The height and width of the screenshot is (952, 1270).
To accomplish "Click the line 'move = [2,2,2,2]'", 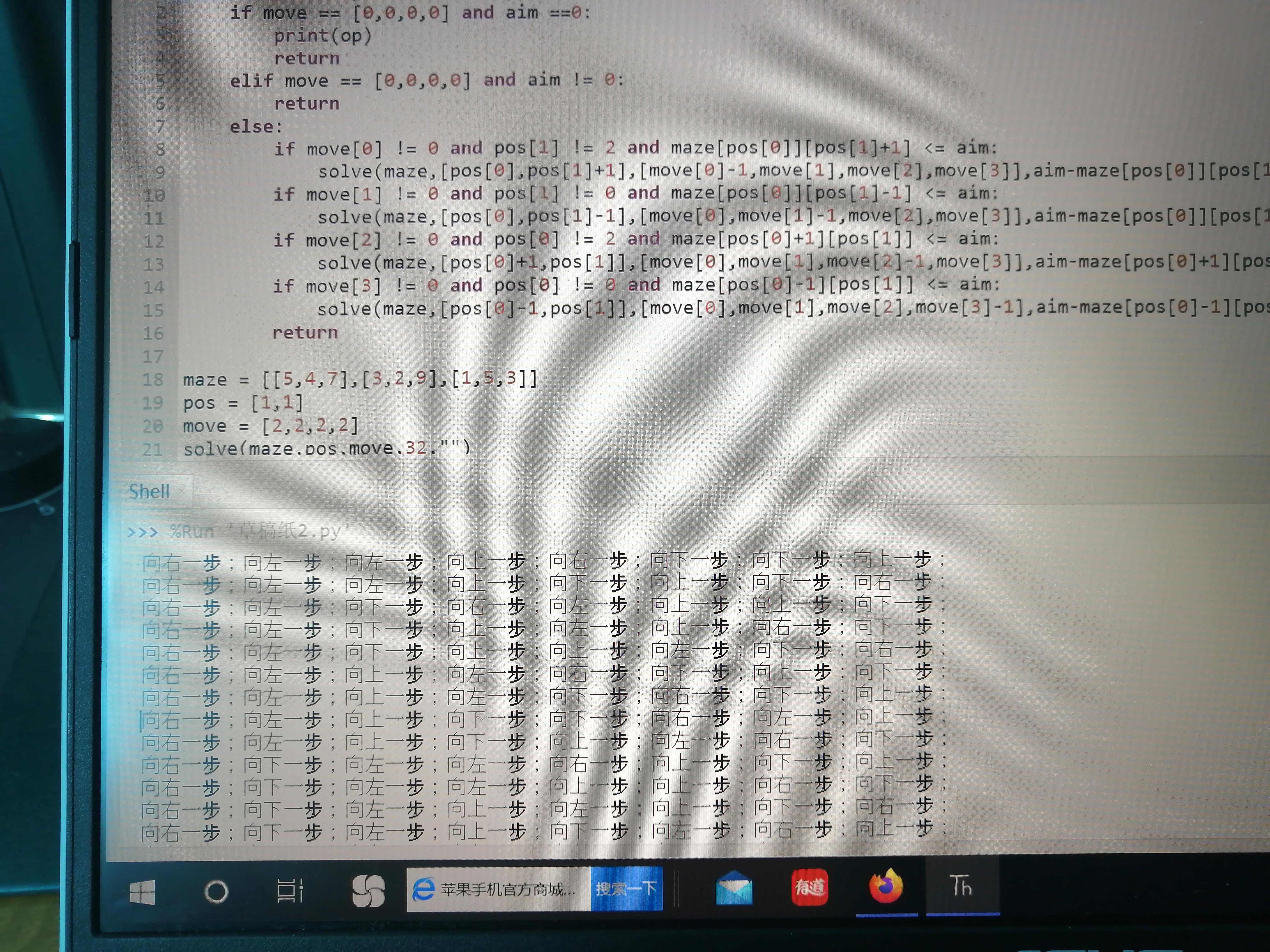I will tap(270, 426).
